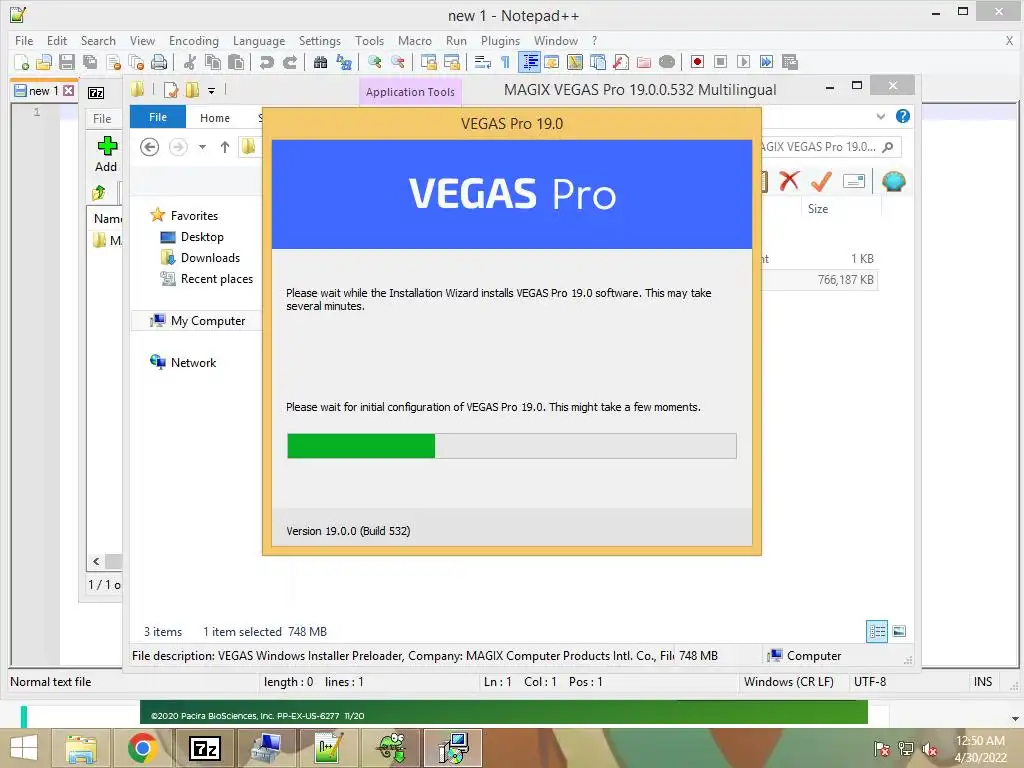Open the Plugins menu in Notepad++

click(500, 40)
